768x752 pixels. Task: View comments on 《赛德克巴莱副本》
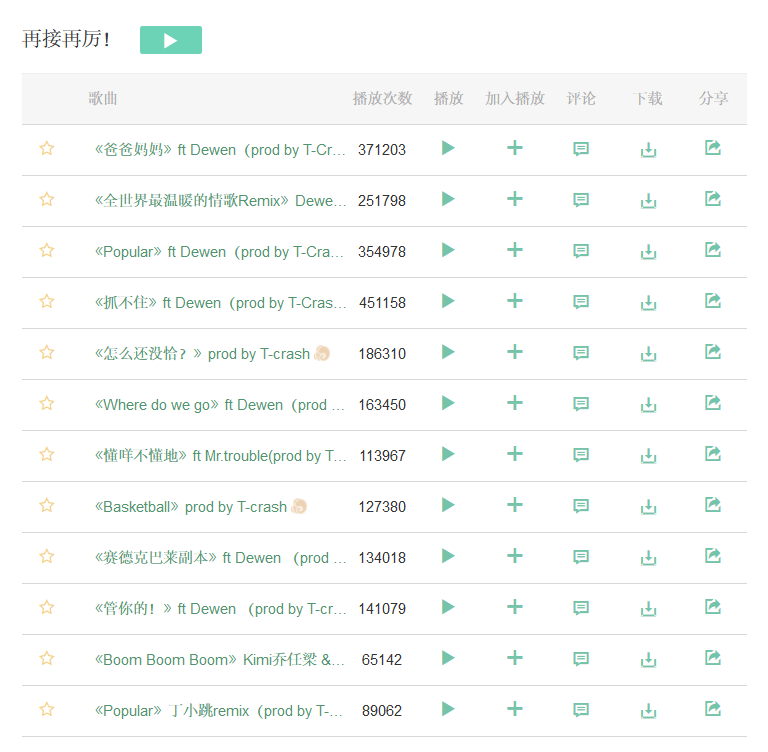pos(581,557)
